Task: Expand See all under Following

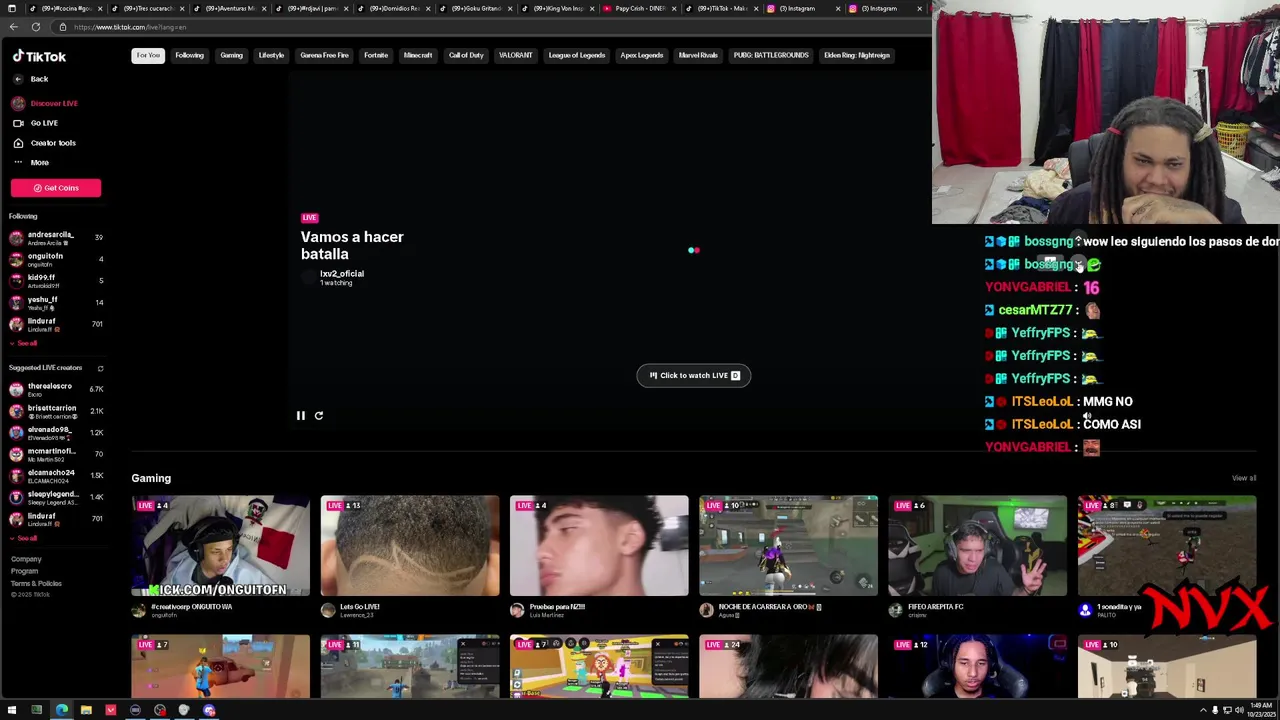Action: tap(24, 343)
